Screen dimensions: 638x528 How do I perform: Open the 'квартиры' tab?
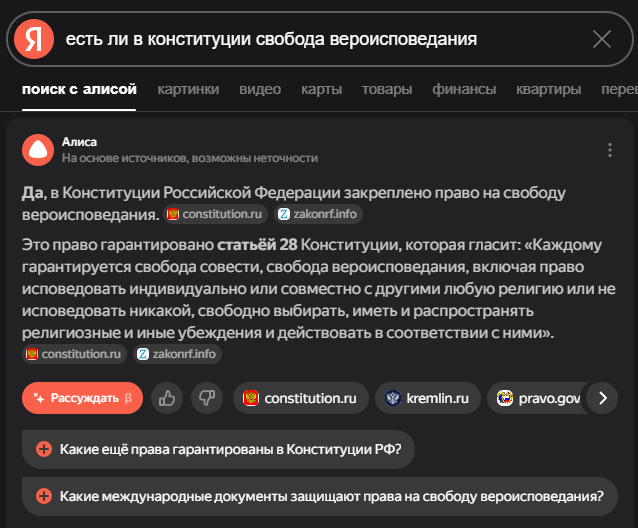coord(548,89)
